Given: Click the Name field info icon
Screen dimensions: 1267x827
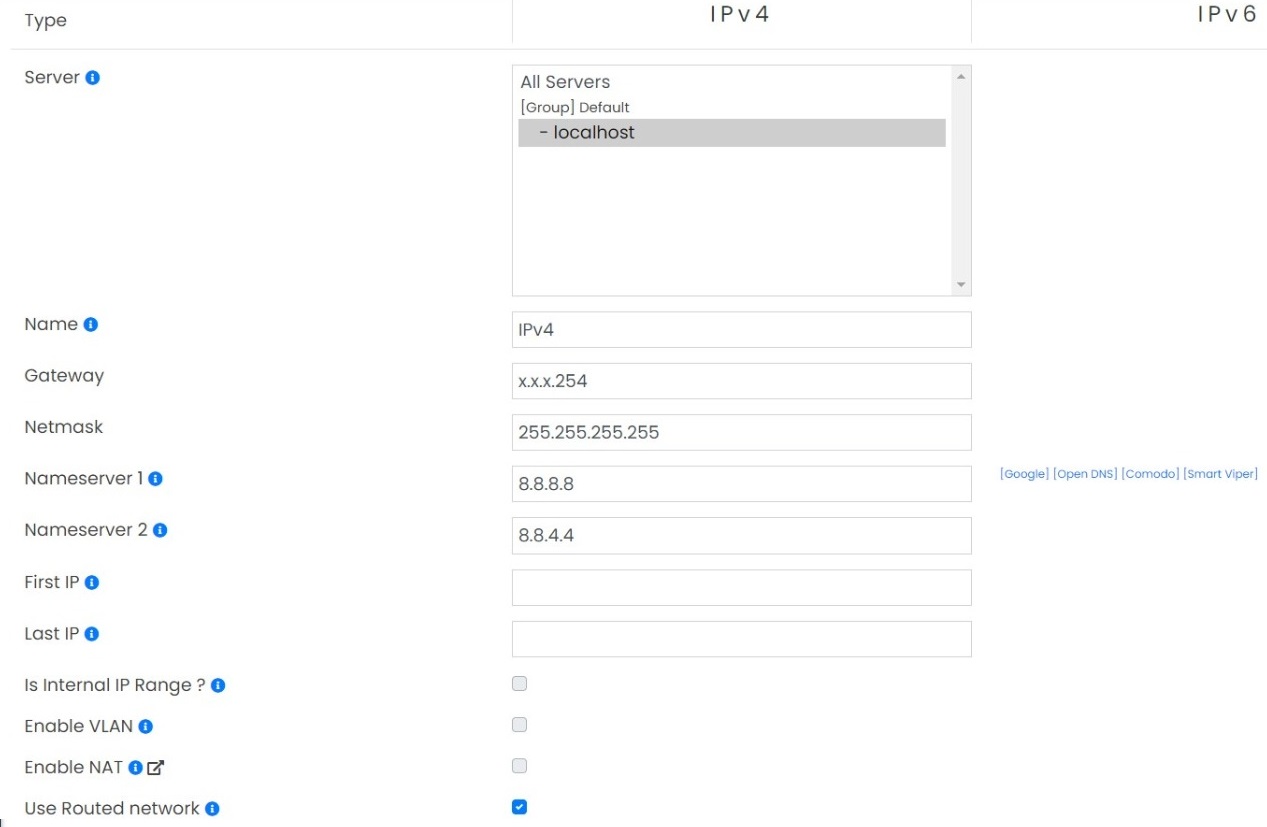Looking at the screenshot, I should click(89, 323).
